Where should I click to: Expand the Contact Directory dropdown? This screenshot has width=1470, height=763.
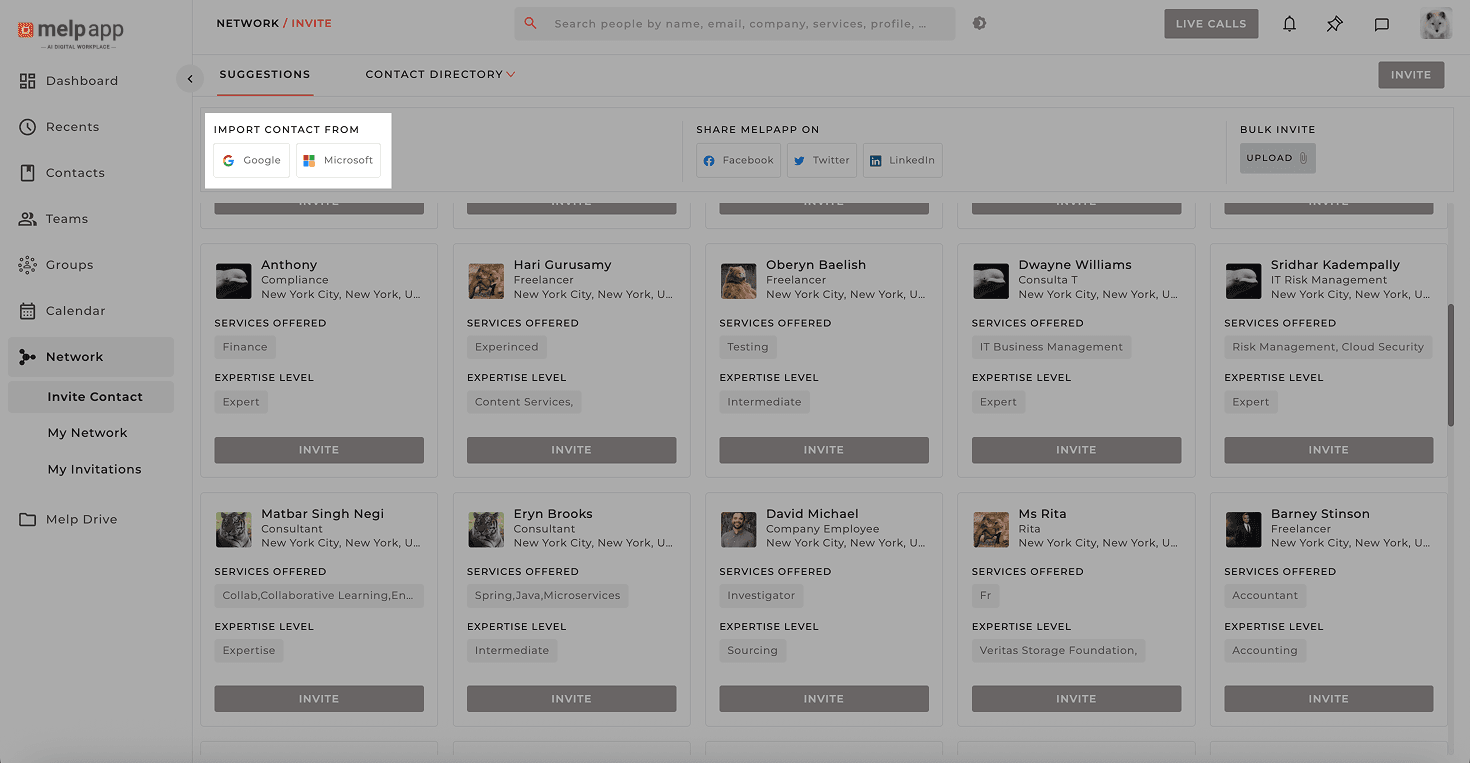(x=440, y=74)
